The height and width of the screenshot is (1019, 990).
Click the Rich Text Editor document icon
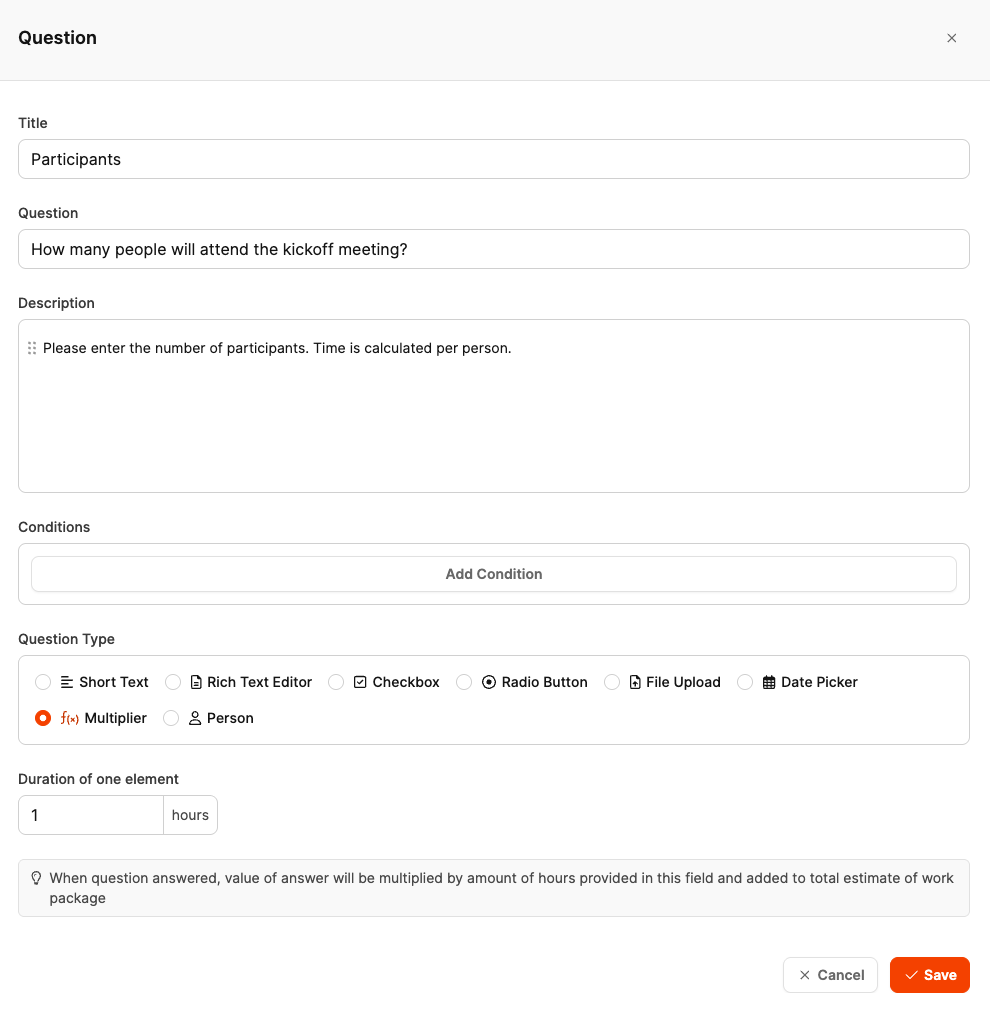(x=196, y=682)
